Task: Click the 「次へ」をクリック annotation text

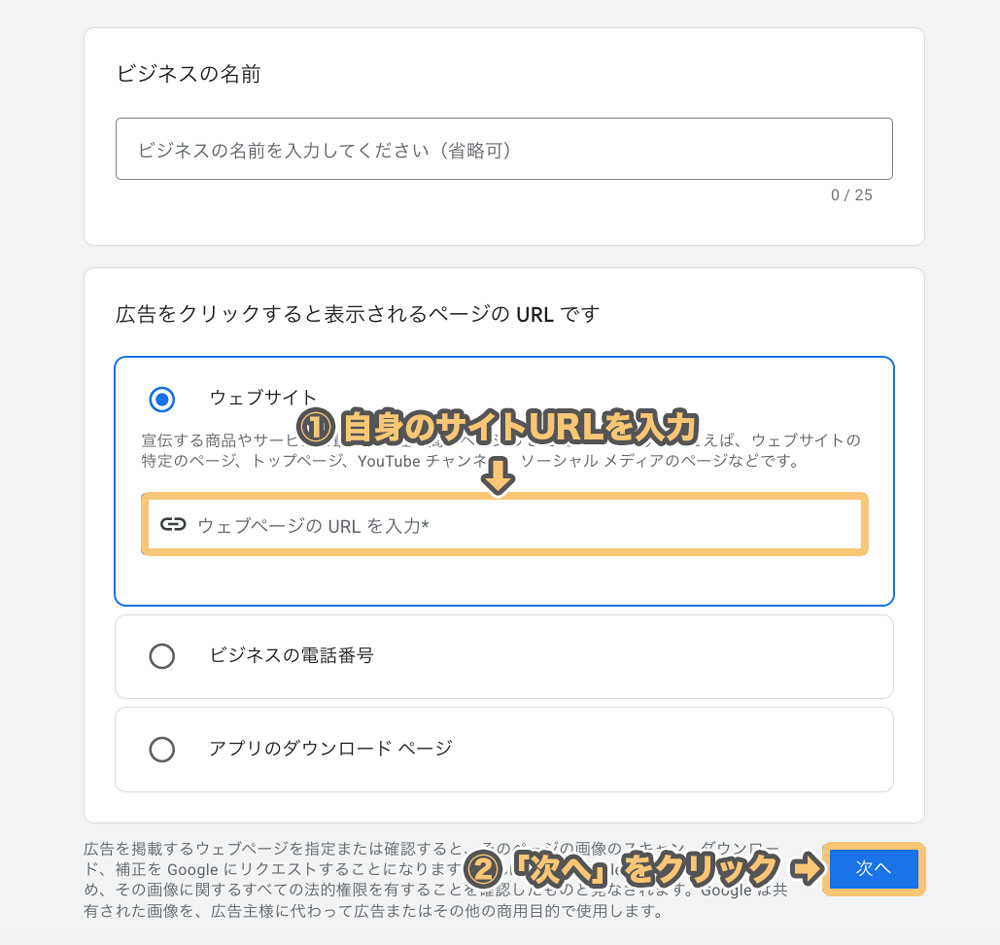Action: [645, 868]
